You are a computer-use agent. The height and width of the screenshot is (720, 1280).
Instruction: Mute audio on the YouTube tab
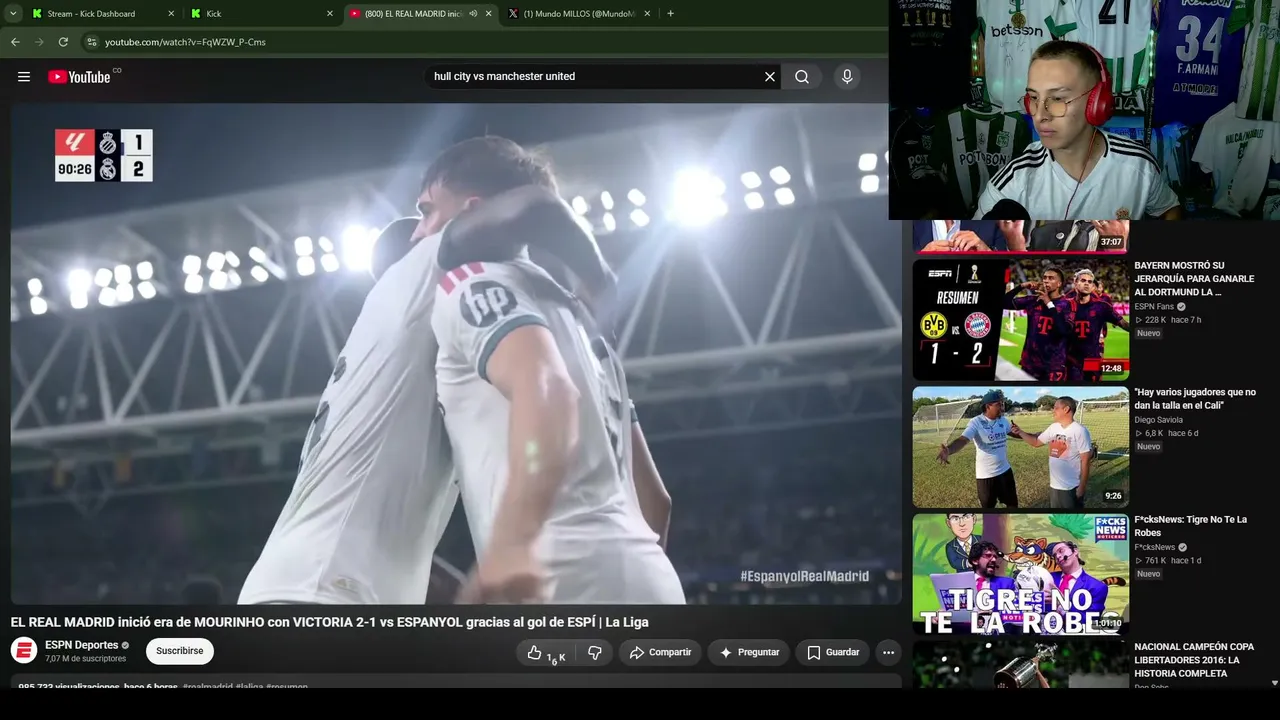(473, 14)
